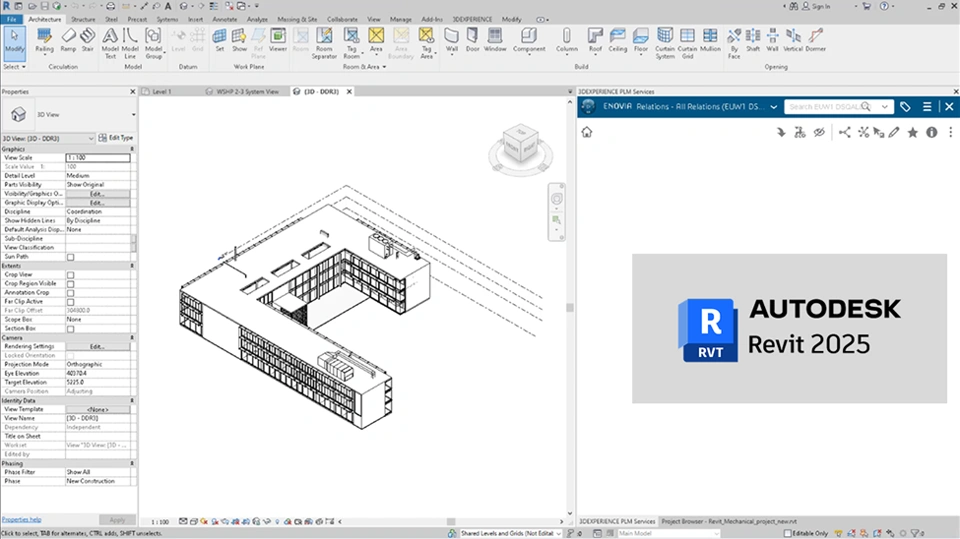This screenshot has height=539, width=960.
Task: Open the ENOVIA search scope dropdown arrow
Action: coord(885,107)
